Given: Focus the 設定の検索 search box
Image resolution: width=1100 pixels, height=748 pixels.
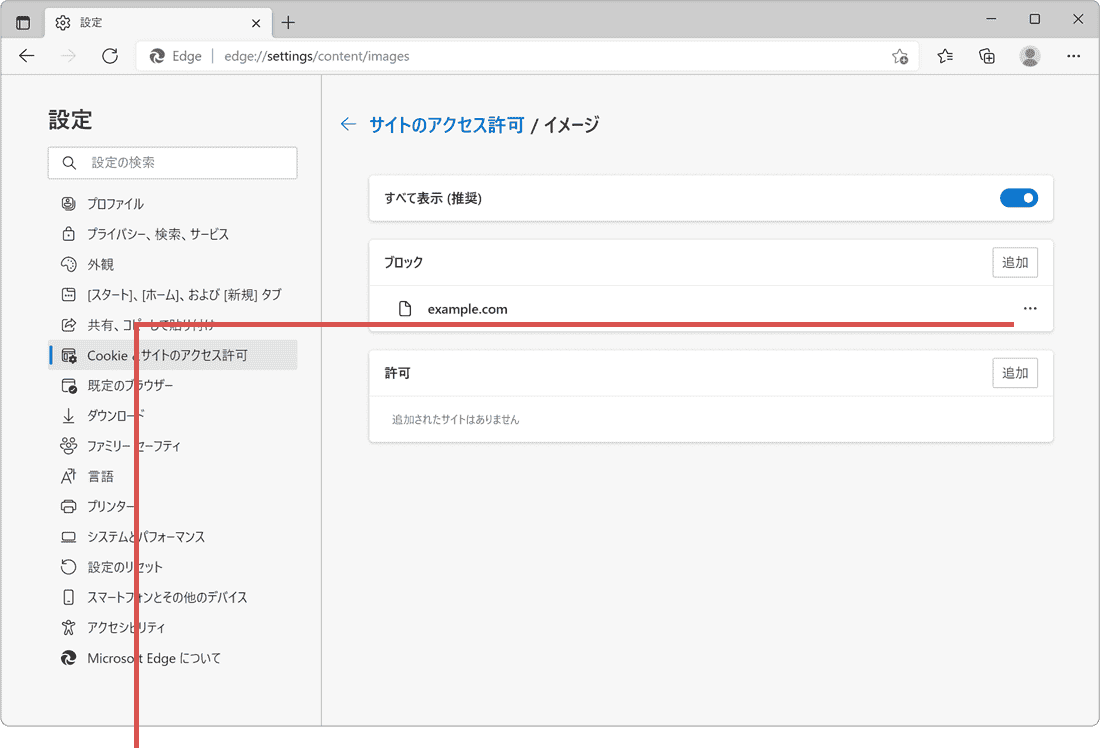Looking at the screenshot, I should coord(173,163).
